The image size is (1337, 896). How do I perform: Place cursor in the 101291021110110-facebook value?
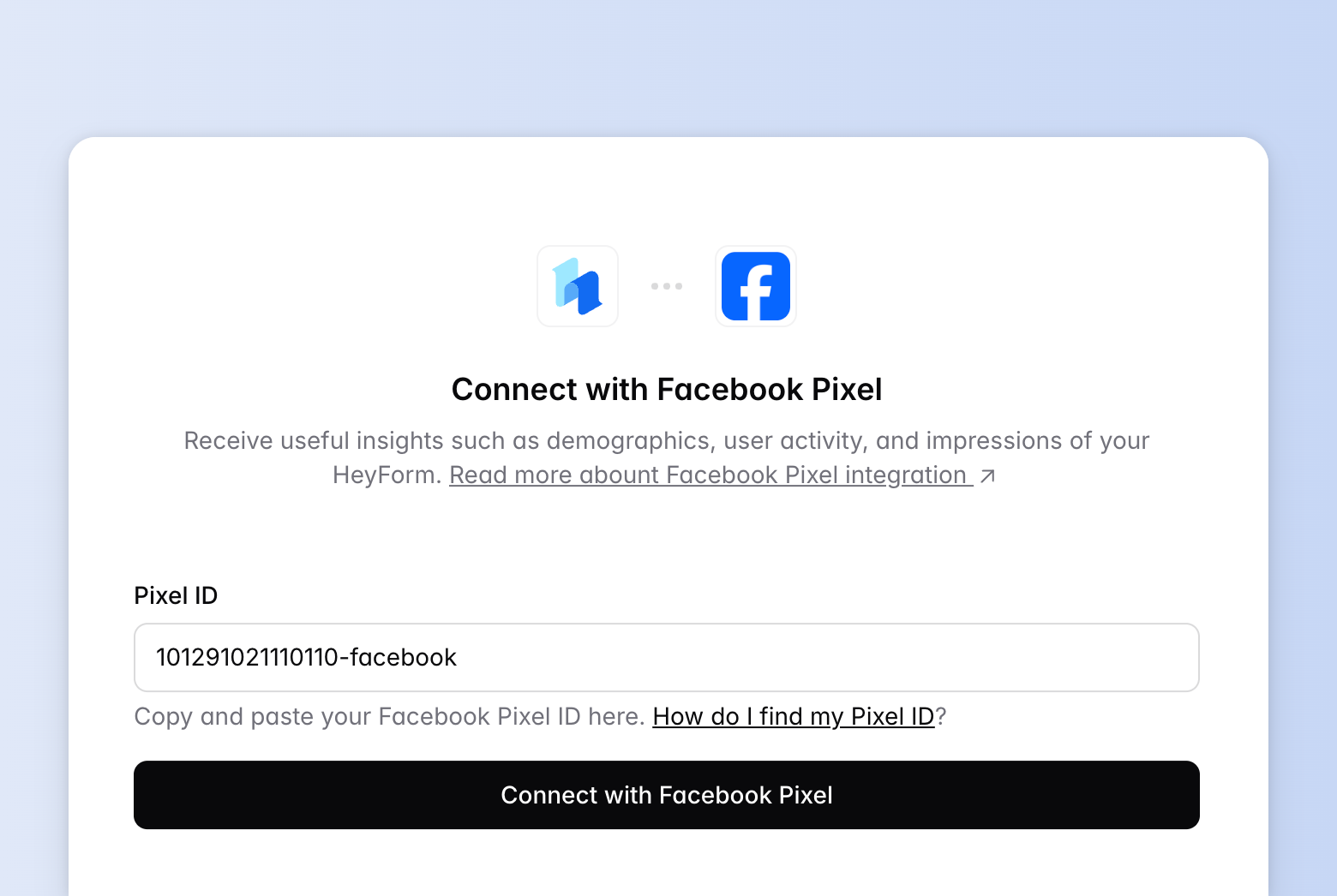point(306,657)
